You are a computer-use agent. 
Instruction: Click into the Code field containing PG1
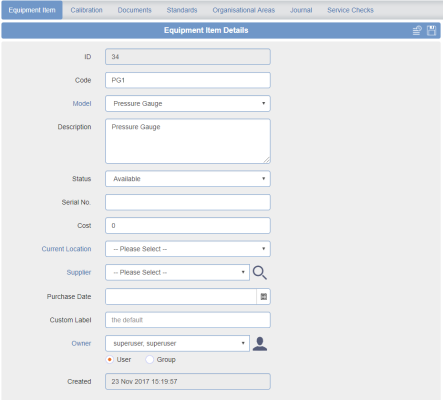click(188, 80)
